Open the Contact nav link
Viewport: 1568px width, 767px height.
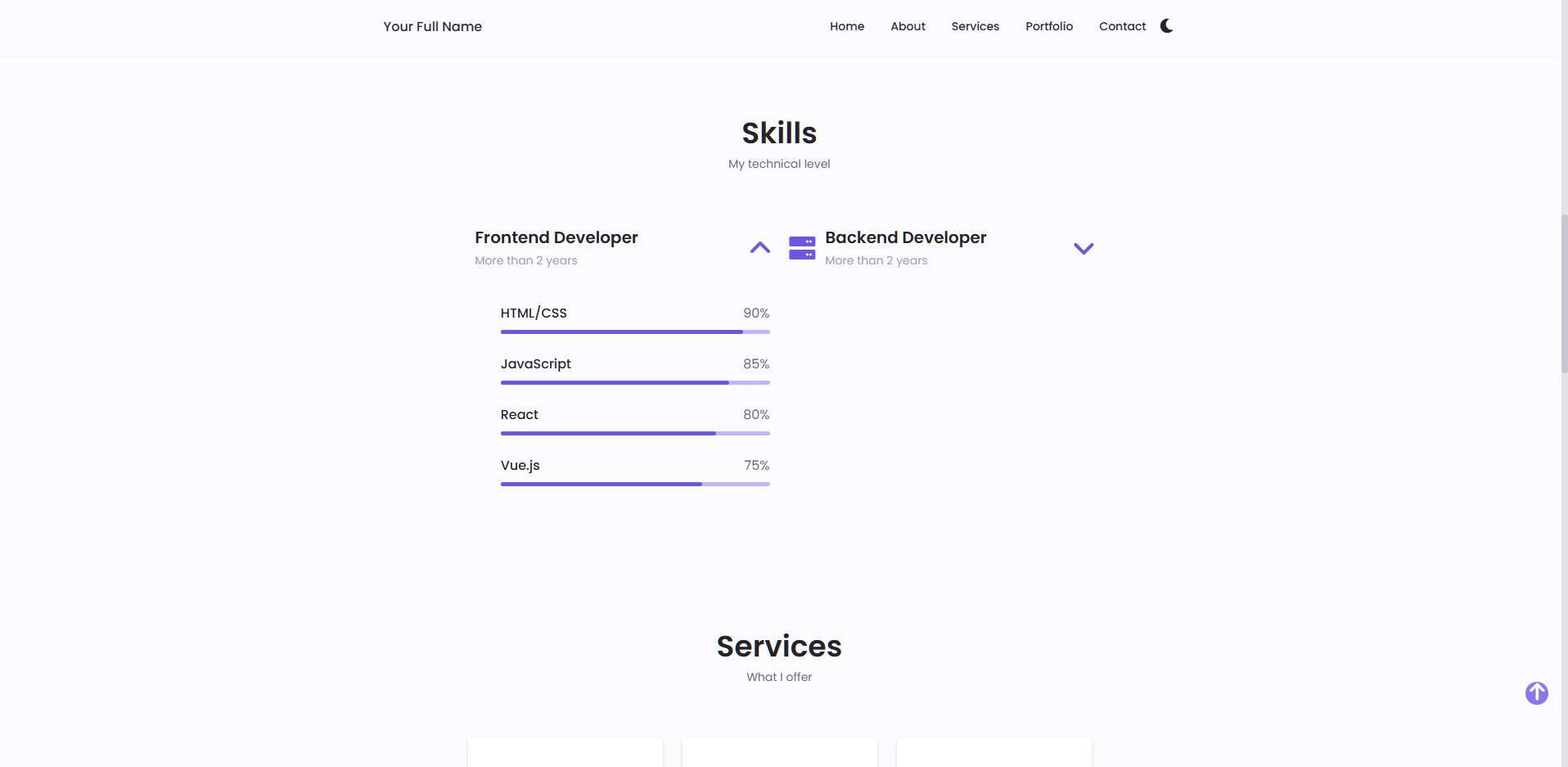click(x=1122, y=26)
